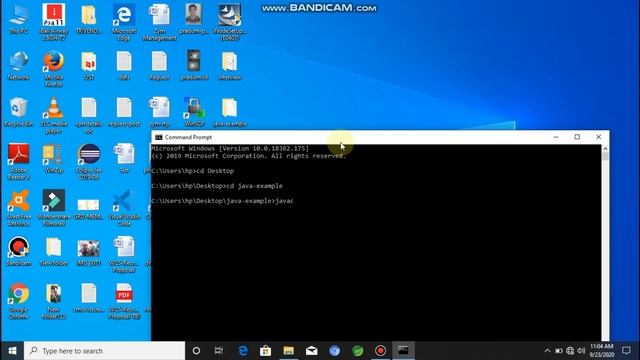Open the red record-button app on taskbar
Screen dimensions: 640x360
tap(380, 351)
